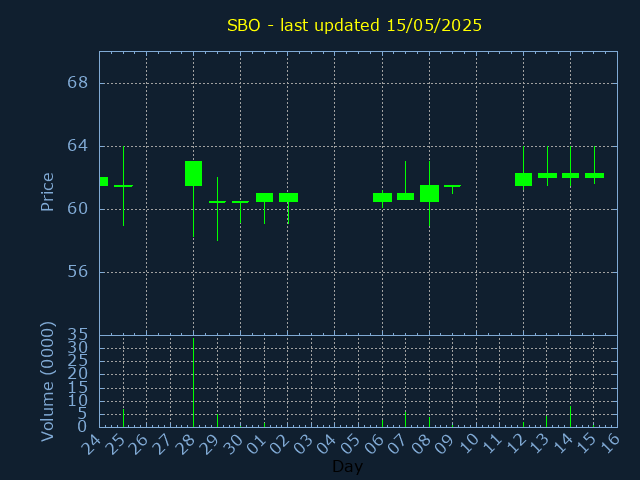This screenshot has height=480, width=640.
Task: Select the day 25 doji candlestick
Action: (x=123, y=186)
